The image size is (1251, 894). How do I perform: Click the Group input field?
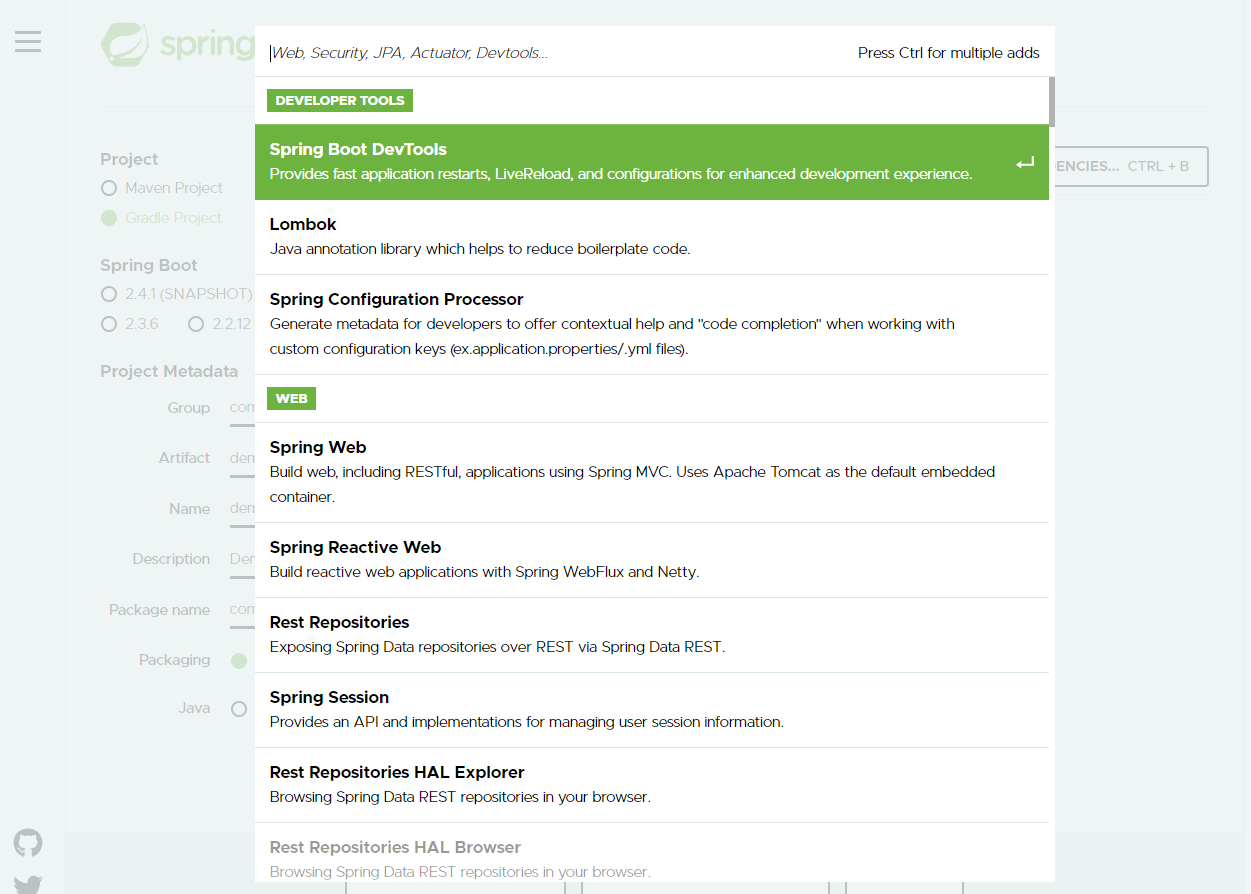tap(242, 409)
